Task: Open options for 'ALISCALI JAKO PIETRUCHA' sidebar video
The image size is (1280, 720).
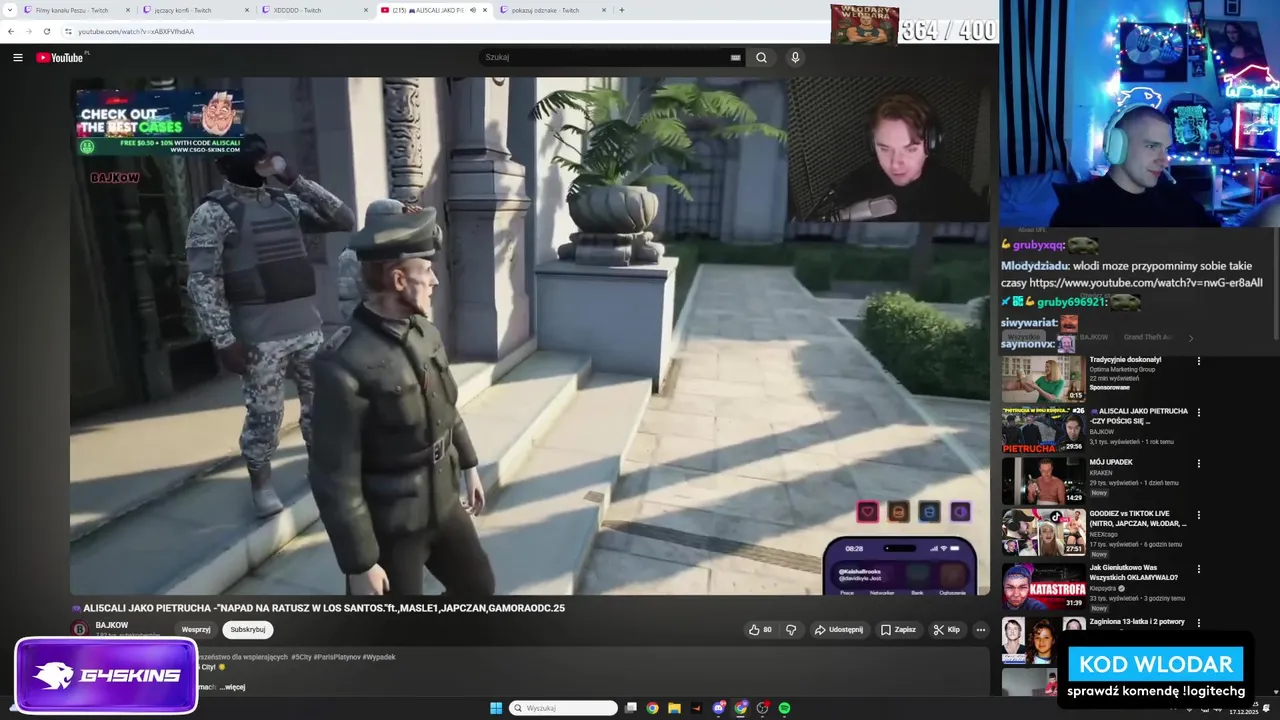Action: coord(1199,412)
